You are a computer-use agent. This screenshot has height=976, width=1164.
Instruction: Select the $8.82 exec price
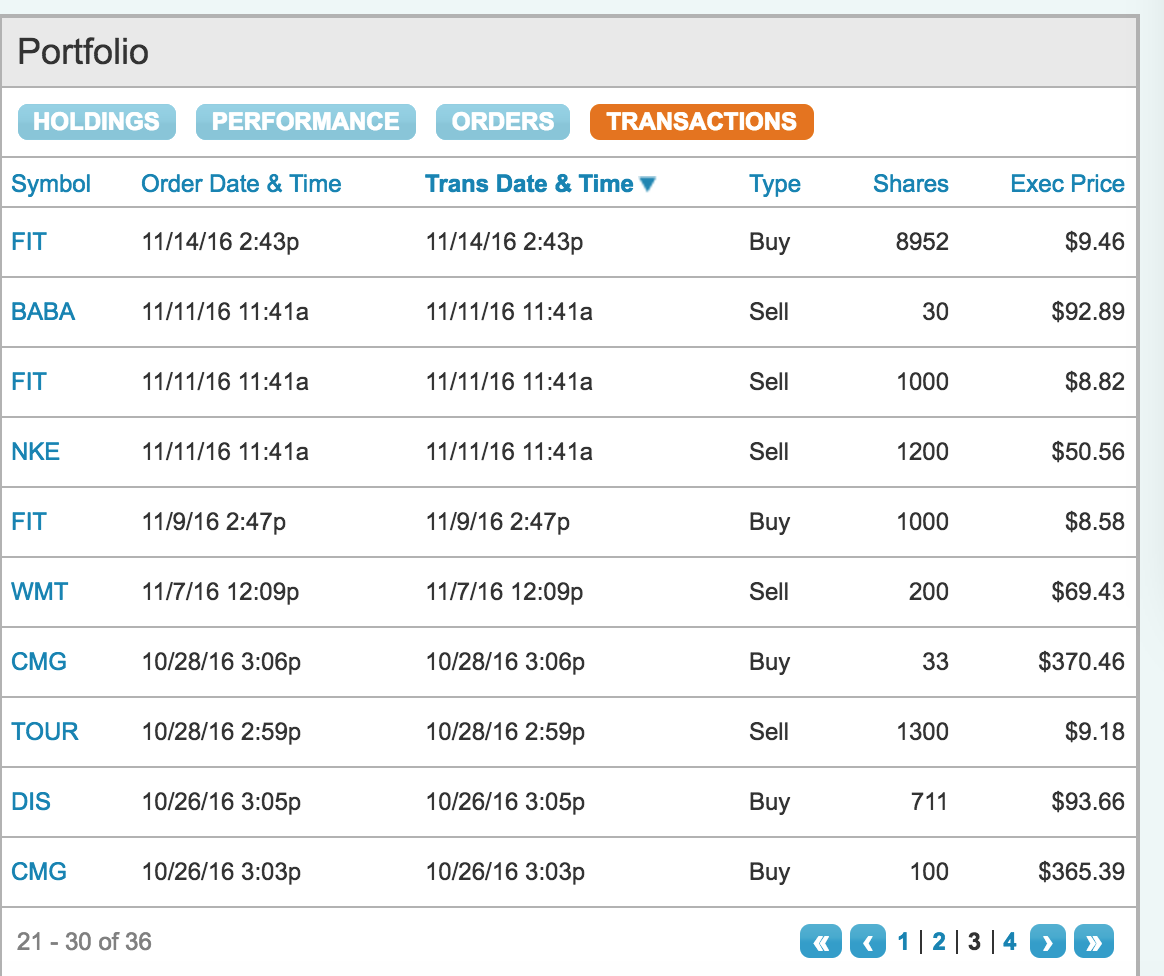coord(1094,381)
